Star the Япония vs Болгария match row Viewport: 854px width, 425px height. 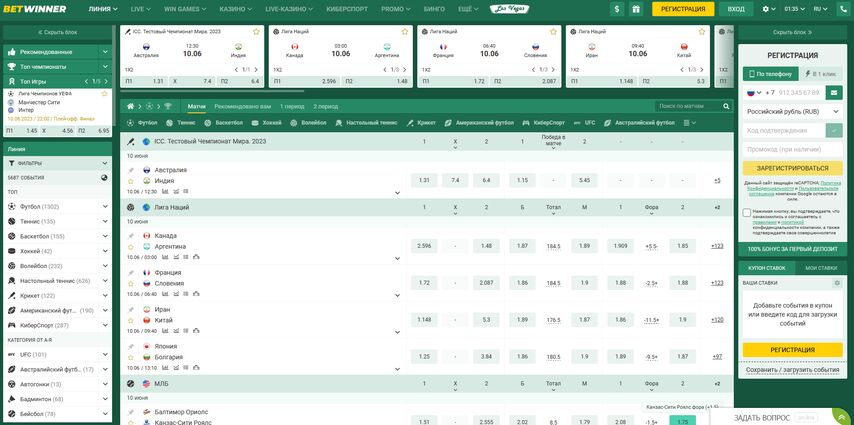[x=131, y=357]
